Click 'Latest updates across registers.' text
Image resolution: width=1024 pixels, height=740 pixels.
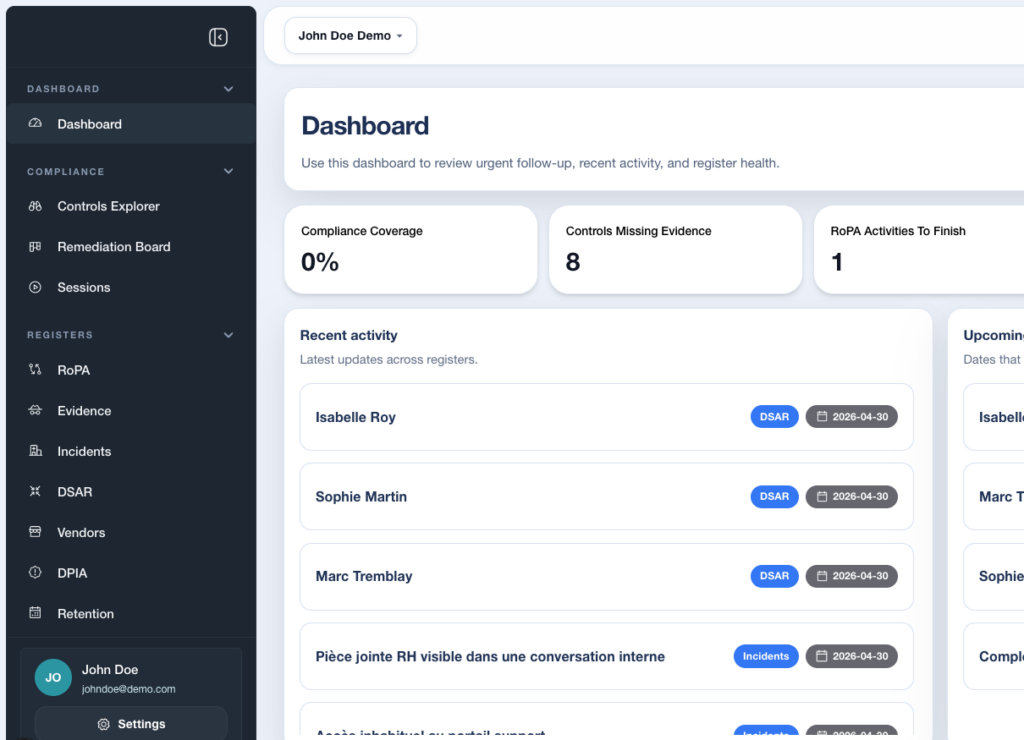tap(389, 359)
